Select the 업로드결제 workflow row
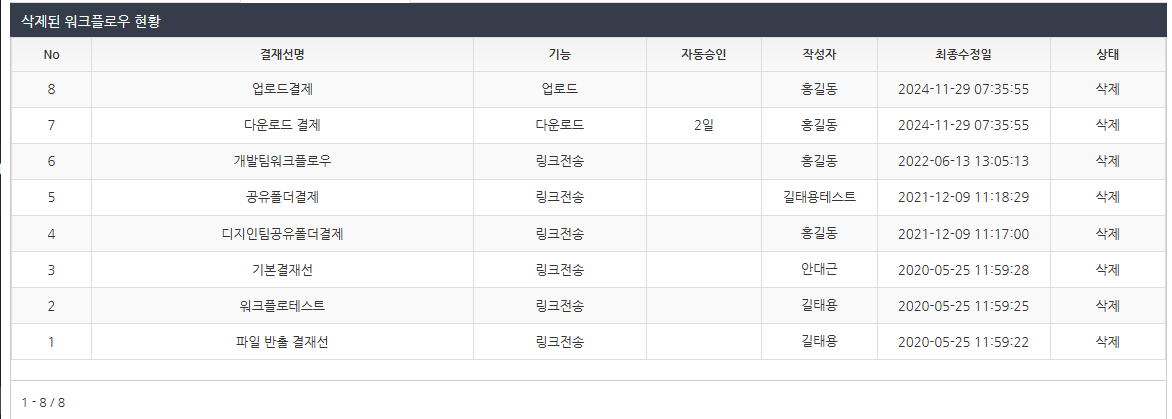1172x419 pixels. click(282, 89)
